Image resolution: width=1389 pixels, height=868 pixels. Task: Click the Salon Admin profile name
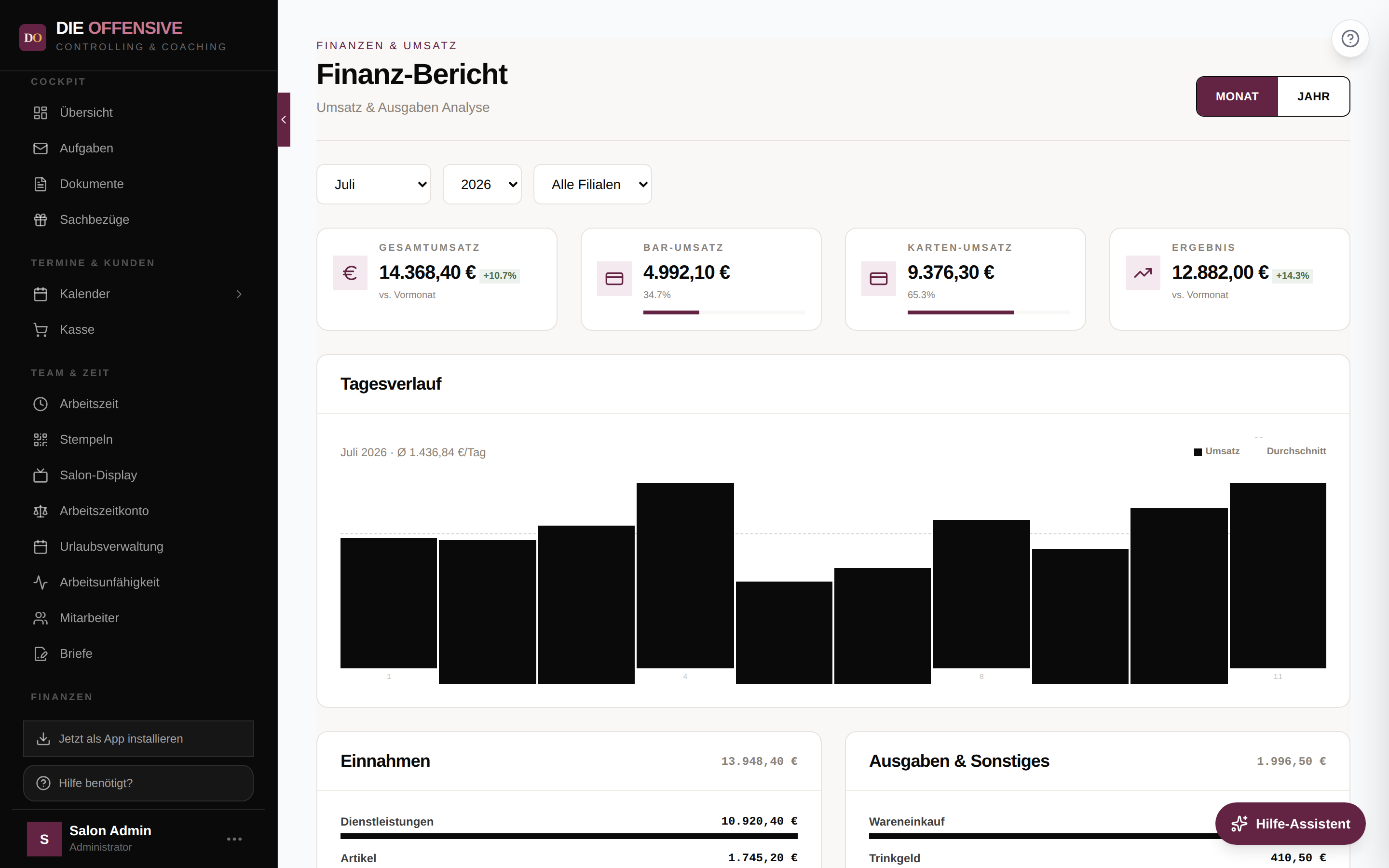point(110,830)
